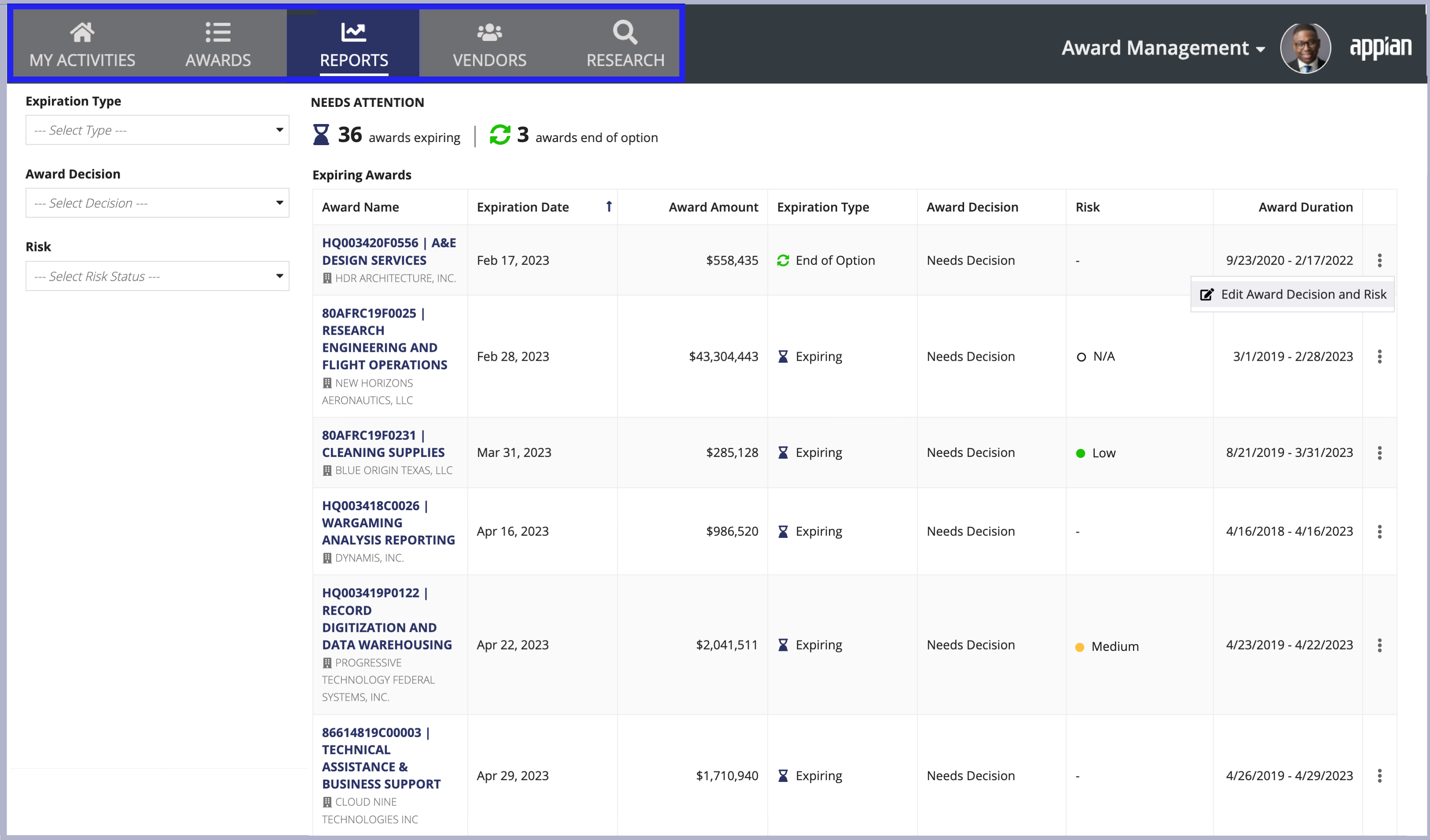Open actions menu for Record Digitization row
The image size is (1430, 840).
point(1379,645)
